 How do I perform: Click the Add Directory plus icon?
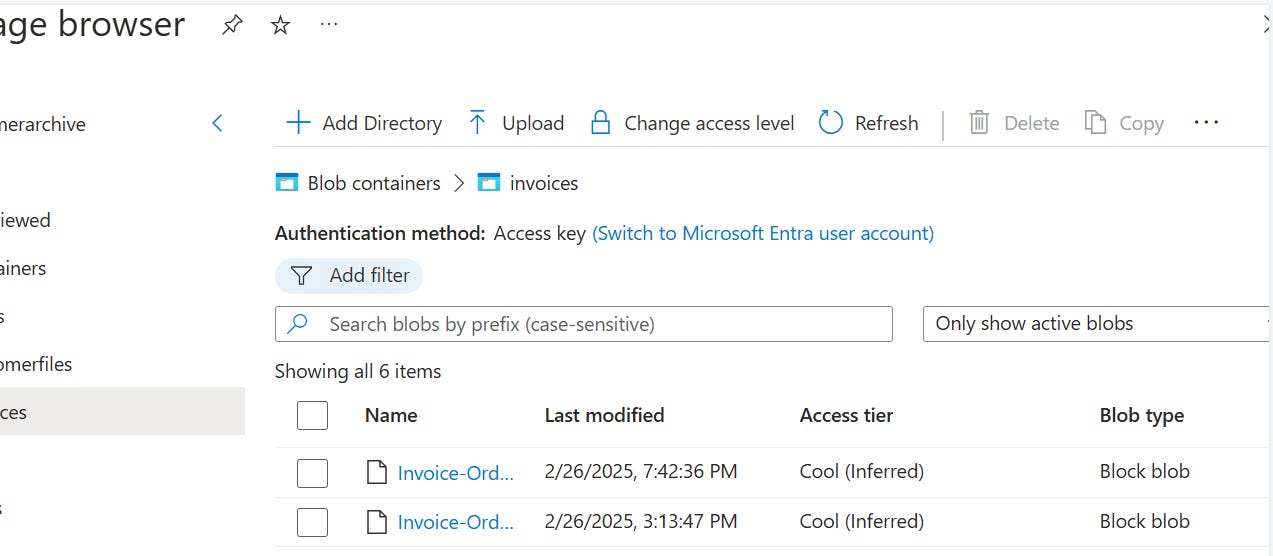coord(298,123)
